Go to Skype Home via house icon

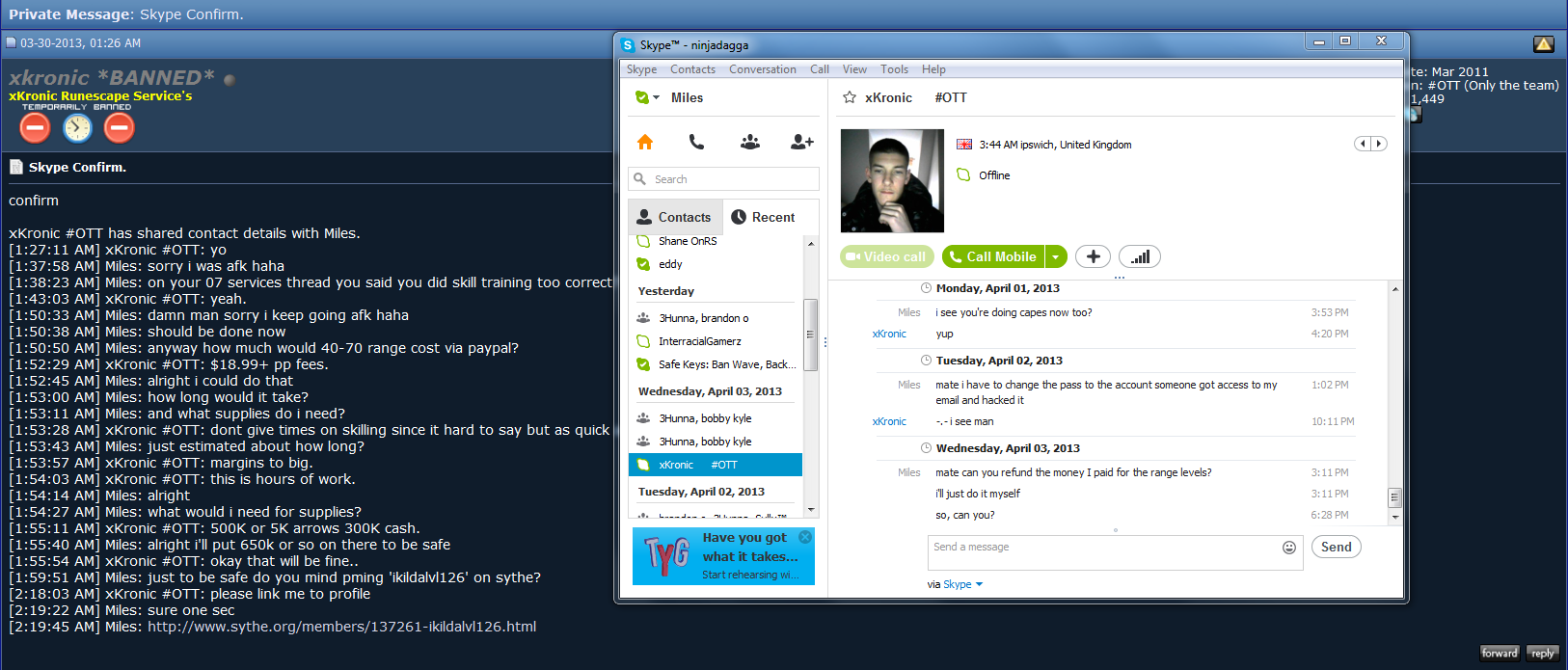pyautogui.click(x=645, y=142)
